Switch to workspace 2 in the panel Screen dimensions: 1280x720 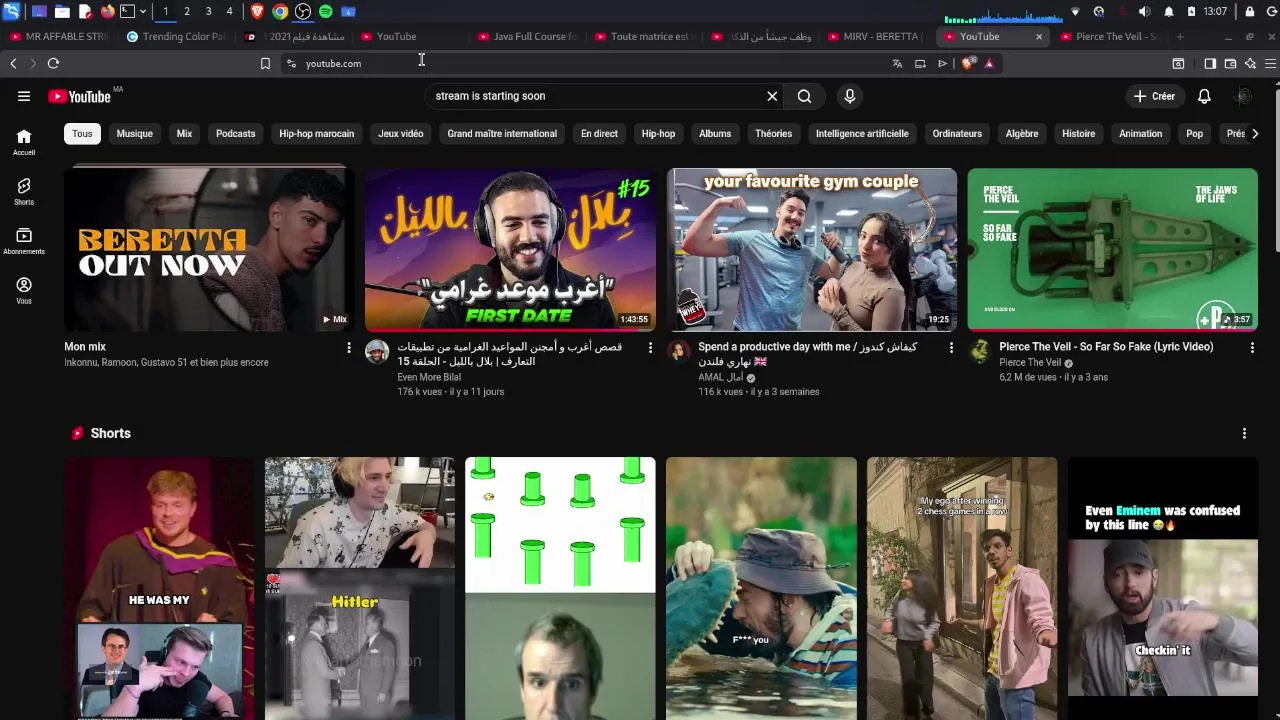[187, 11]
